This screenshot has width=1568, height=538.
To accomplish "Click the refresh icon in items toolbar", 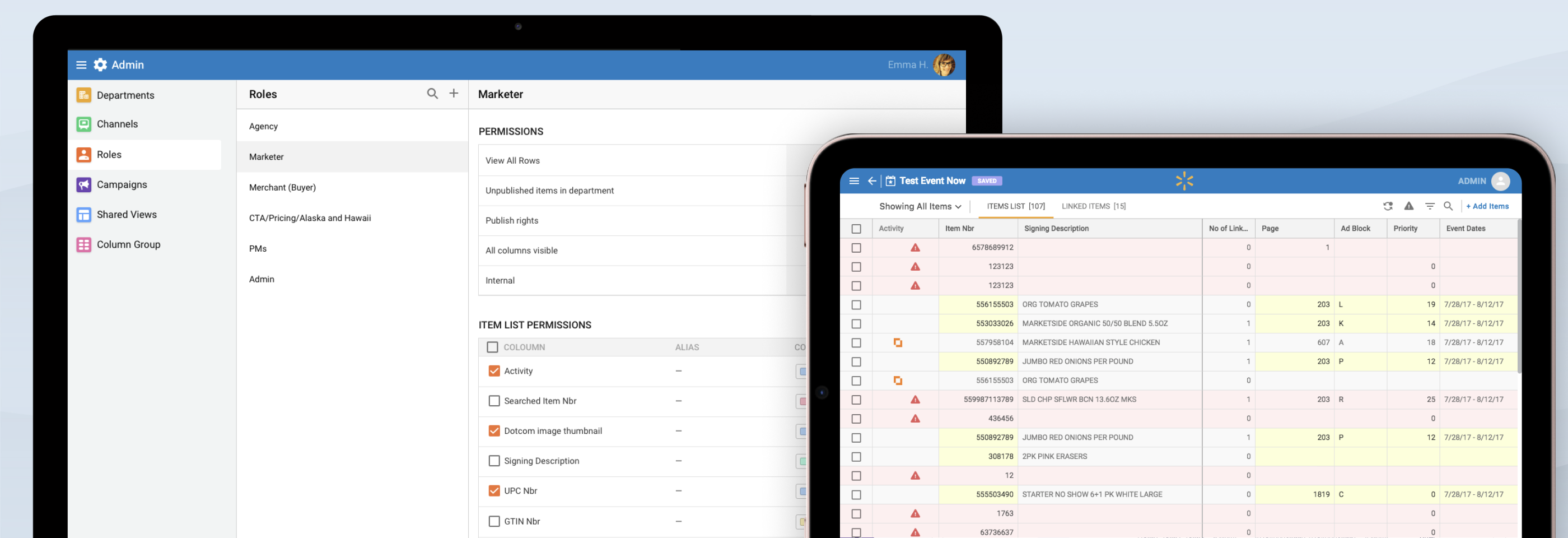I will (1387, 207).
